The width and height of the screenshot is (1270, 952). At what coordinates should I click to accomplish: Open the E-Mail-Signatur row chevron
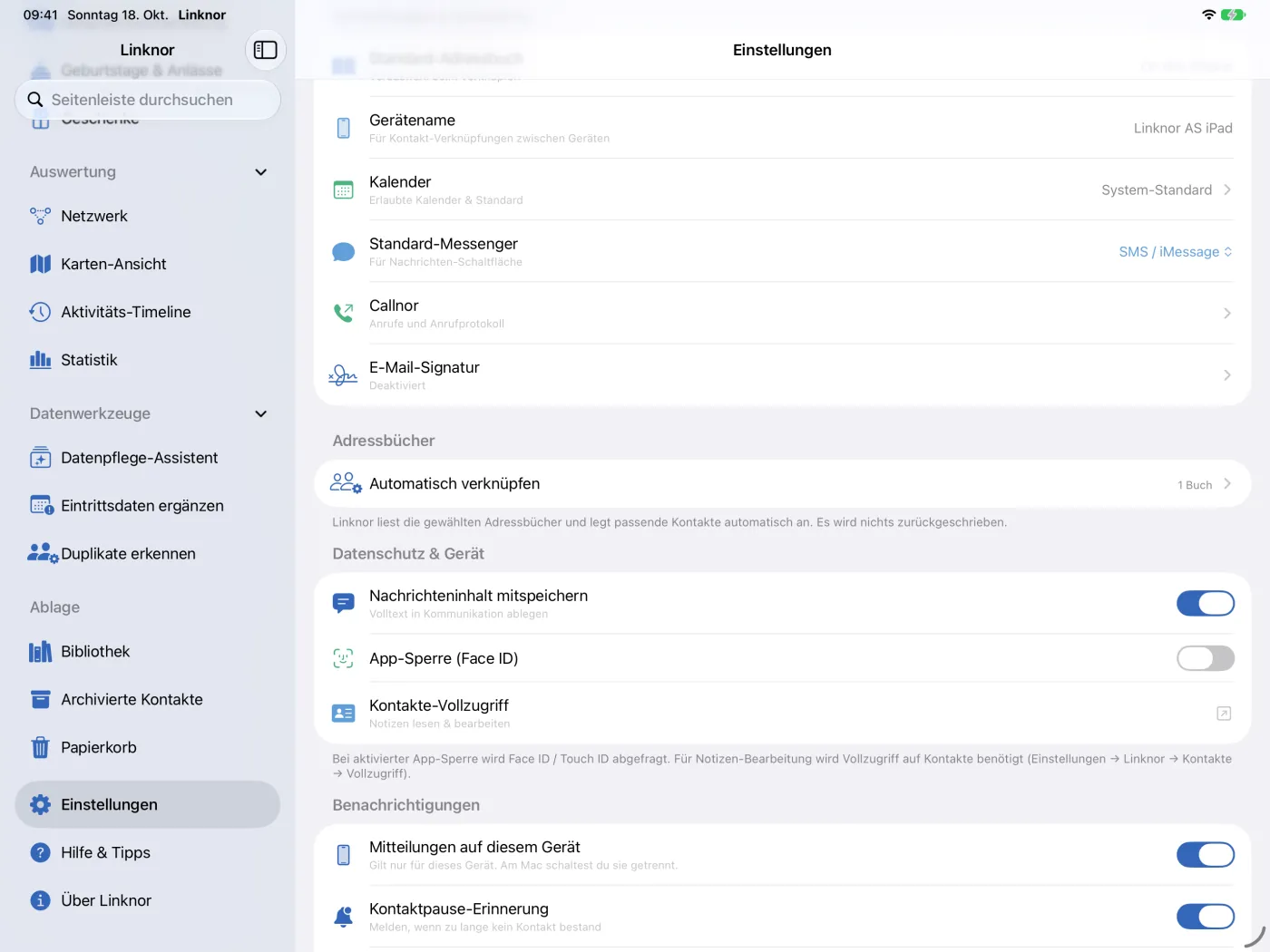click(1227, 374)
